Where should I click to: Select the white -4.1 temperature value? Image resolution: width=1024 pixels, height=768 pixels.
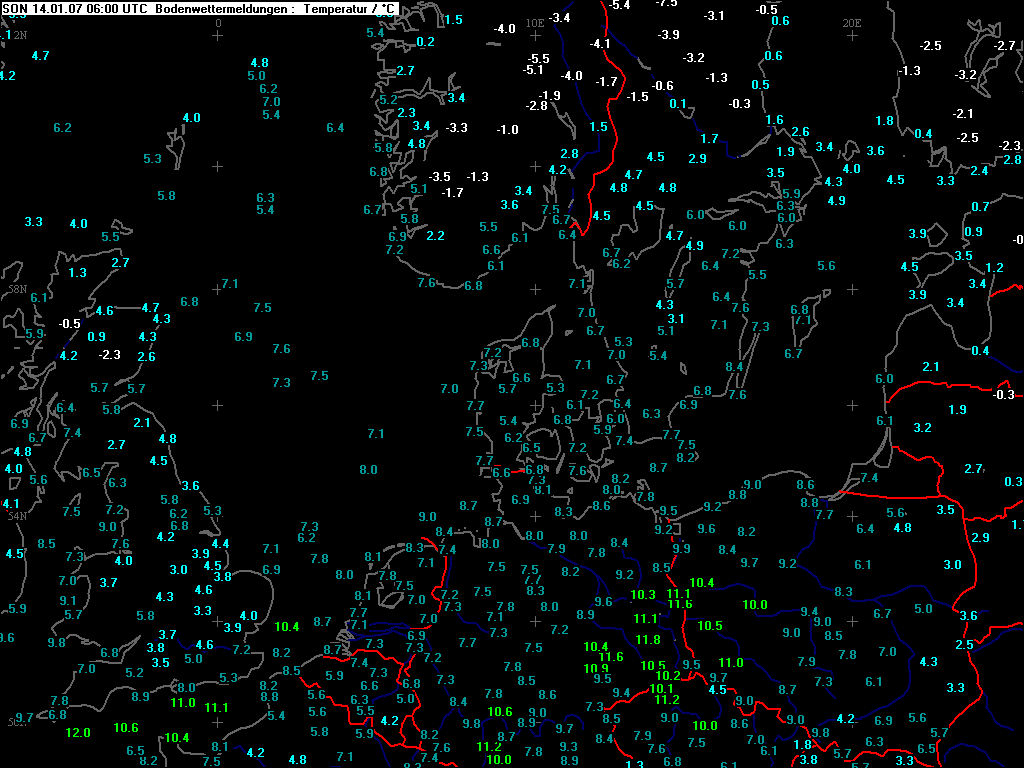tap(600, 44)
